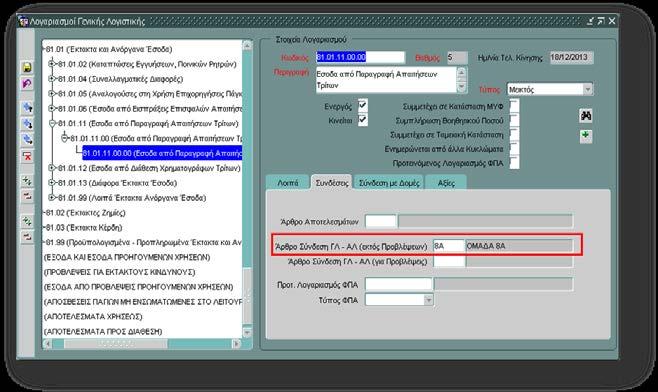
Task: Select tree row 81.01.99 Λοιπά Έκτακτα
Action: [x=132, y=198]
